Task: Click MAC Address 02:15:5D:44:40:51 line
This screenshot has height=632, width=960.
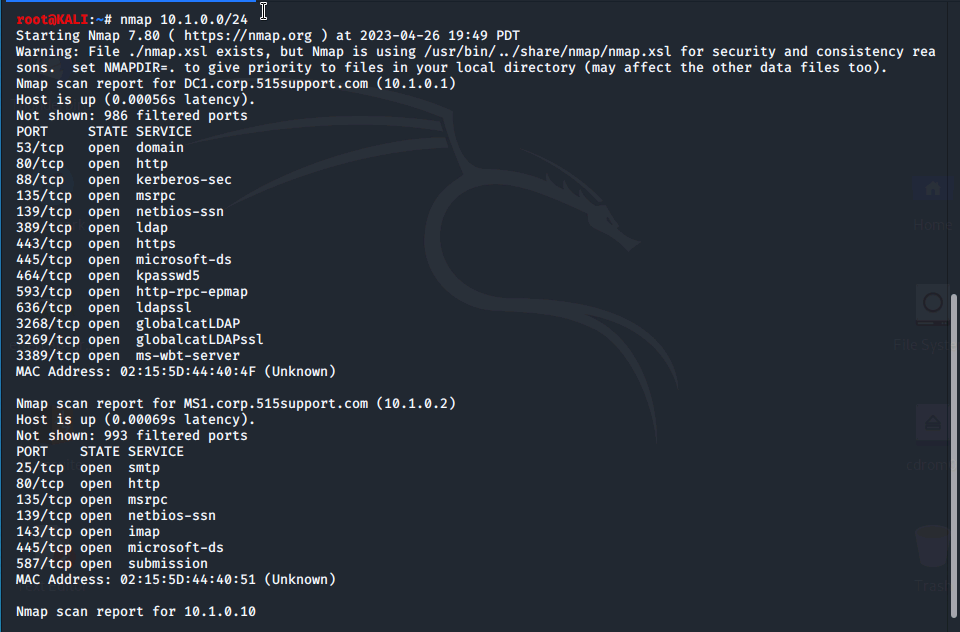Action: click(x=176, y=579)
